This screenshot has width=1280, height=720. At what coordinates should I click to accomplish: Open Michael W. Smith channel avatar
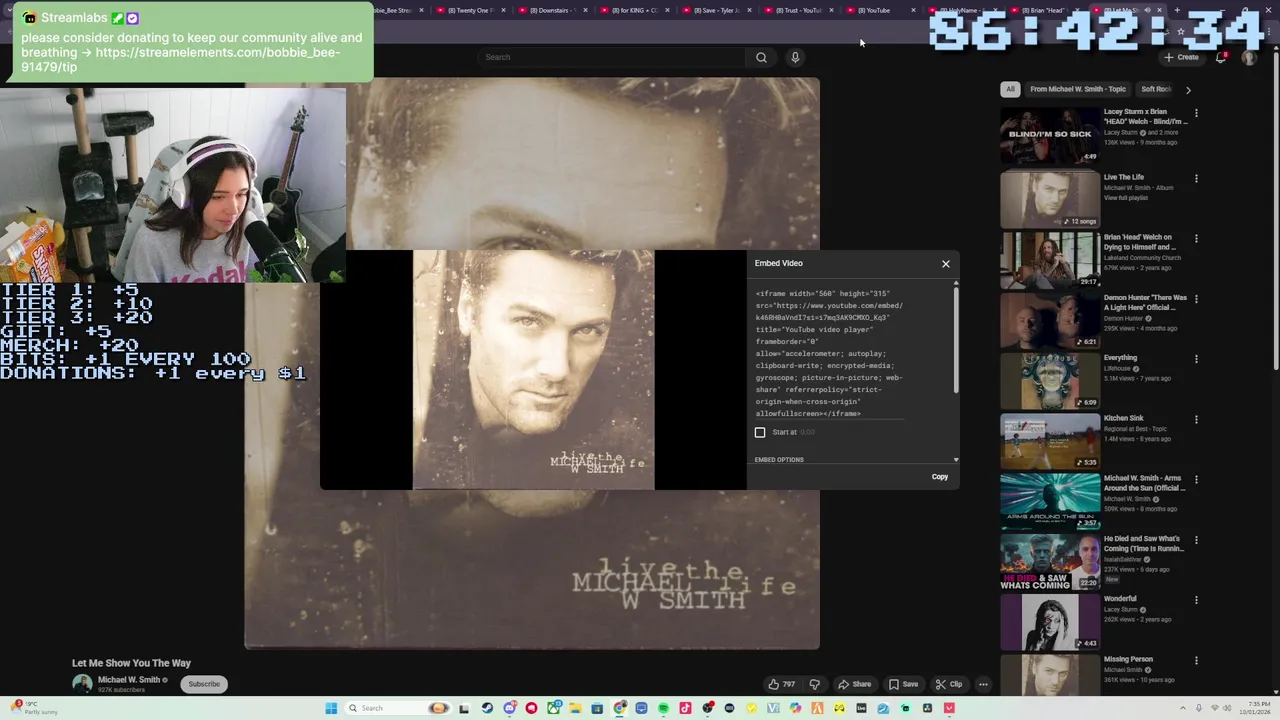[x=82, y=684]
